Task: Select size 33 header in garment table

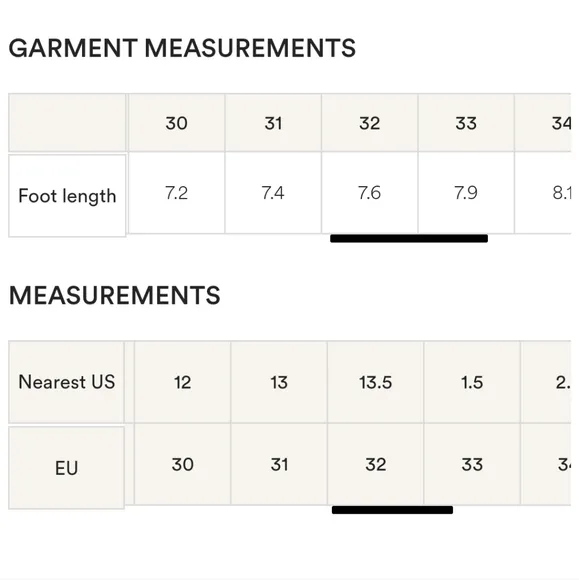Action: [466, 123]
